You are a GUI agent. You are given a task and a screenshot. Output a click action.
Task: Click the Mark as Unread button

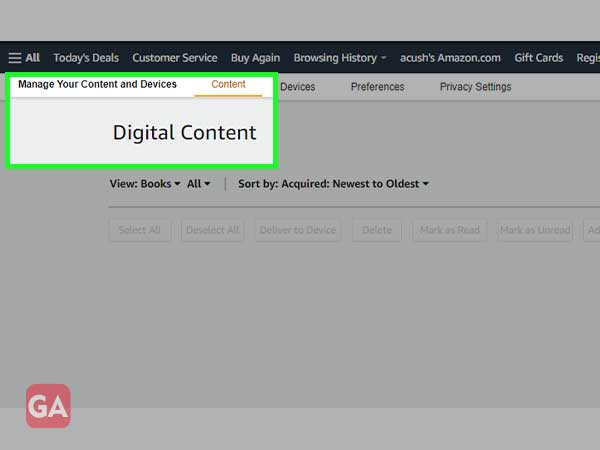(x=535, y=230)
